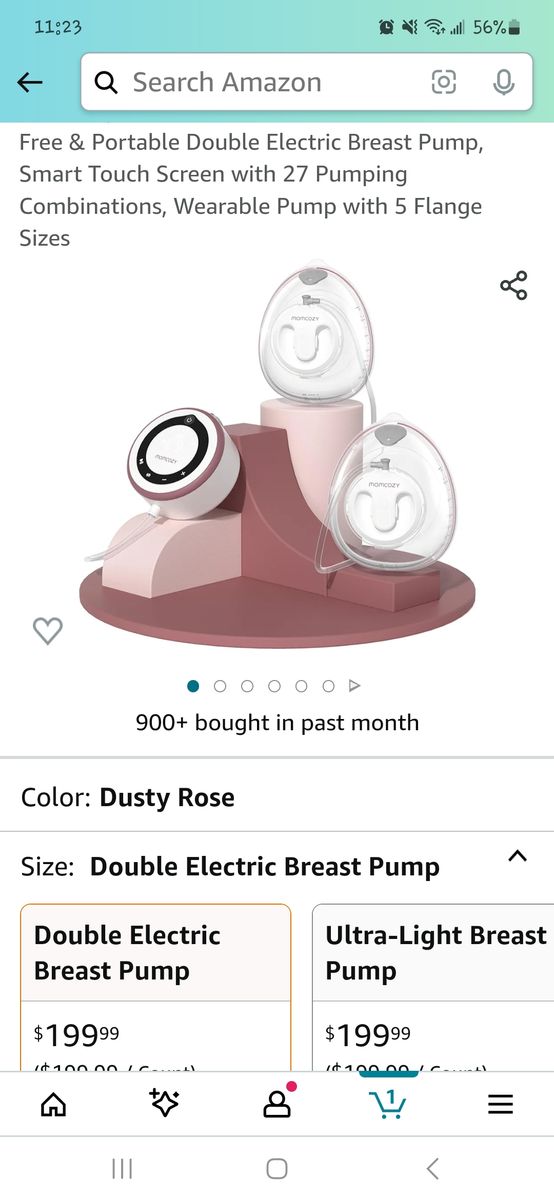The image size is (554, 1200).
Task: Tap the video play triangle in carousel
Action: click(x=354, y=686)
